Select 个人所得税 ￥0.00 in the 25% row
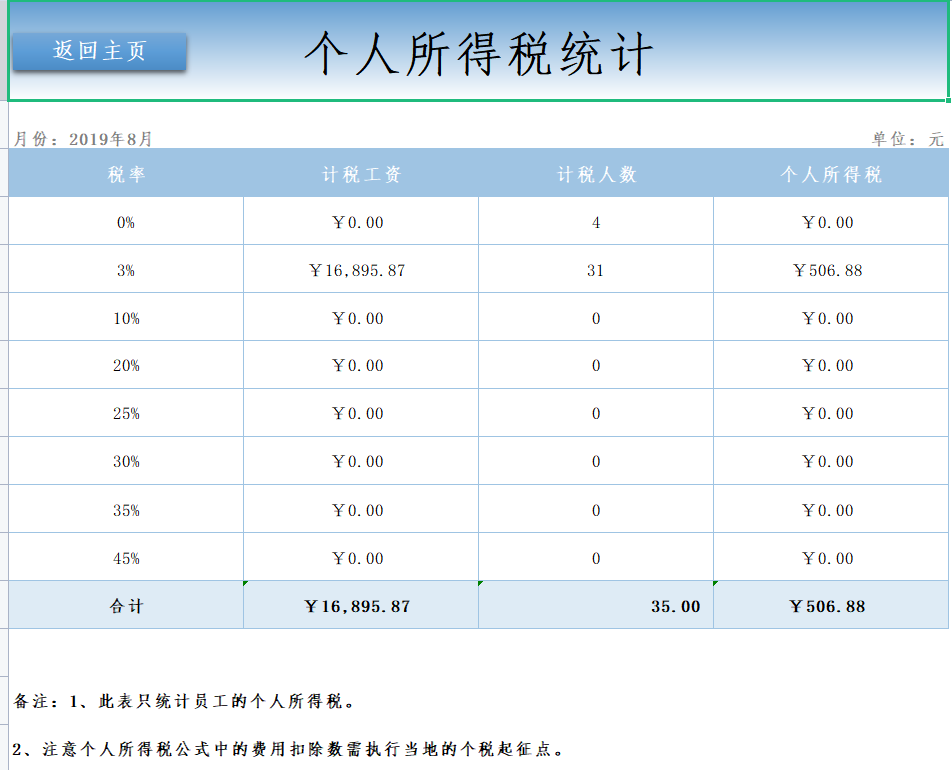Image resolution: width=952 pixels, height=770 pixels. pos(831,413)
